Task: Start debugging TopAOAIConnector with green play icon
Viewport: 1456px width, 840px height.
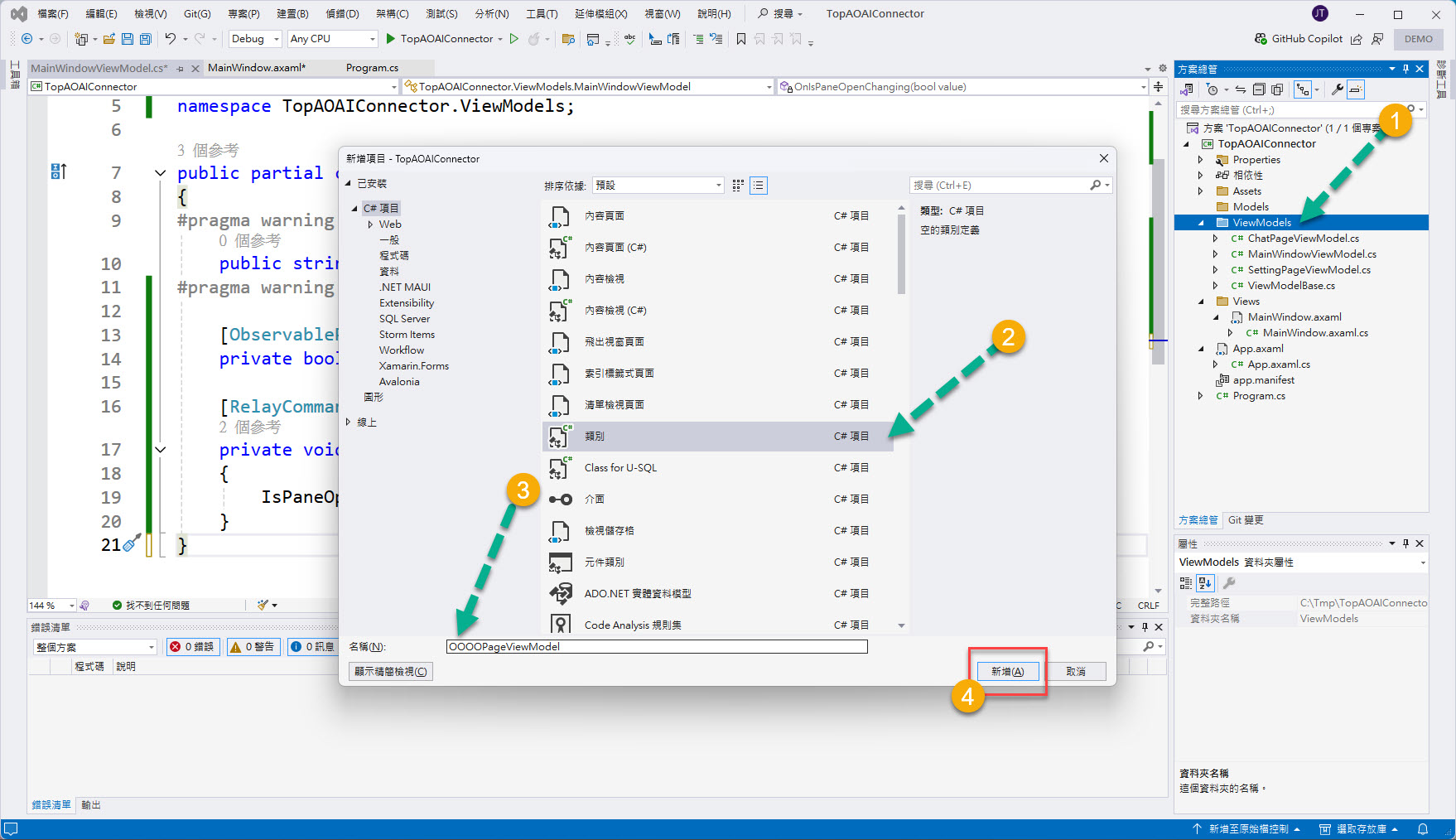Action: 391,39
